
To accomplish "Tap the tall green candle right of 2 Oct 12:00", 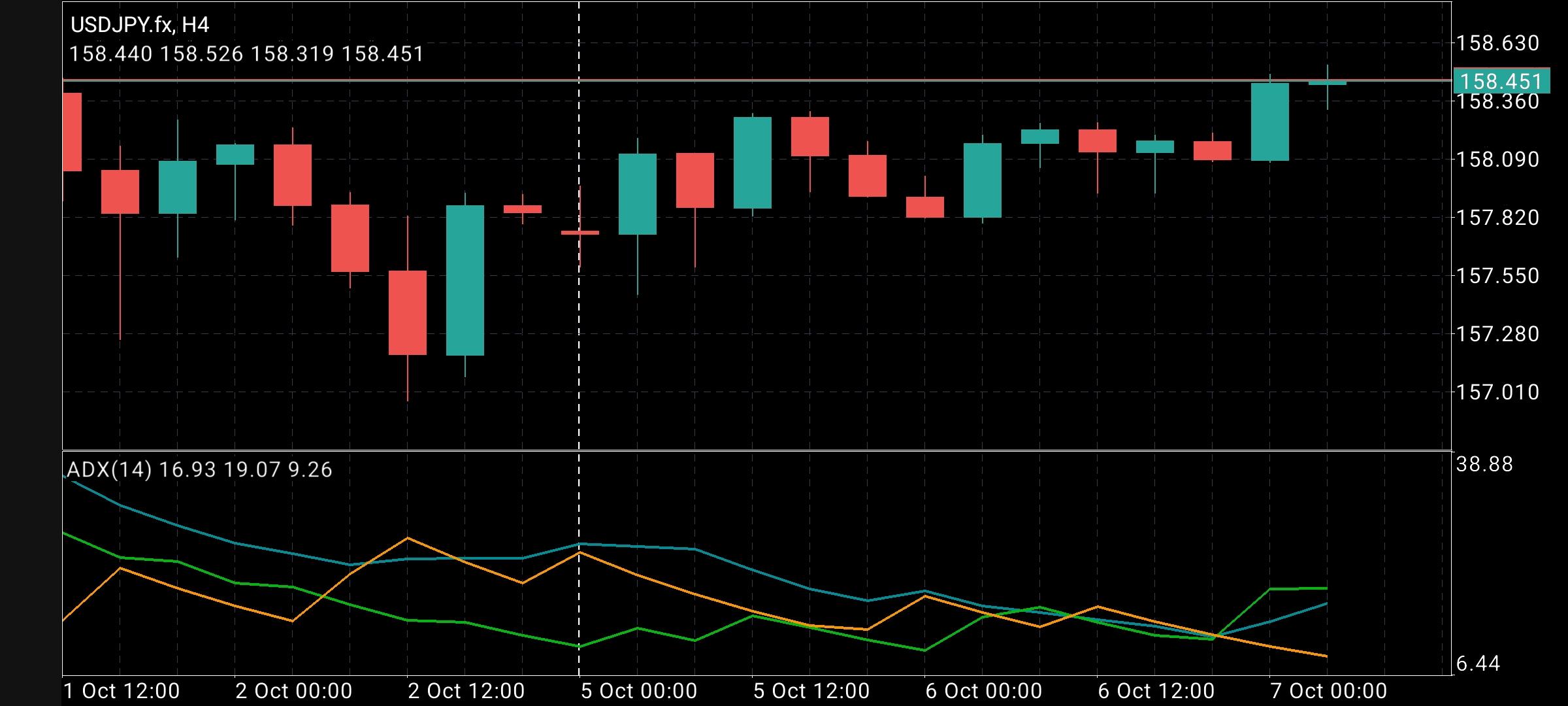I will 465,280.
